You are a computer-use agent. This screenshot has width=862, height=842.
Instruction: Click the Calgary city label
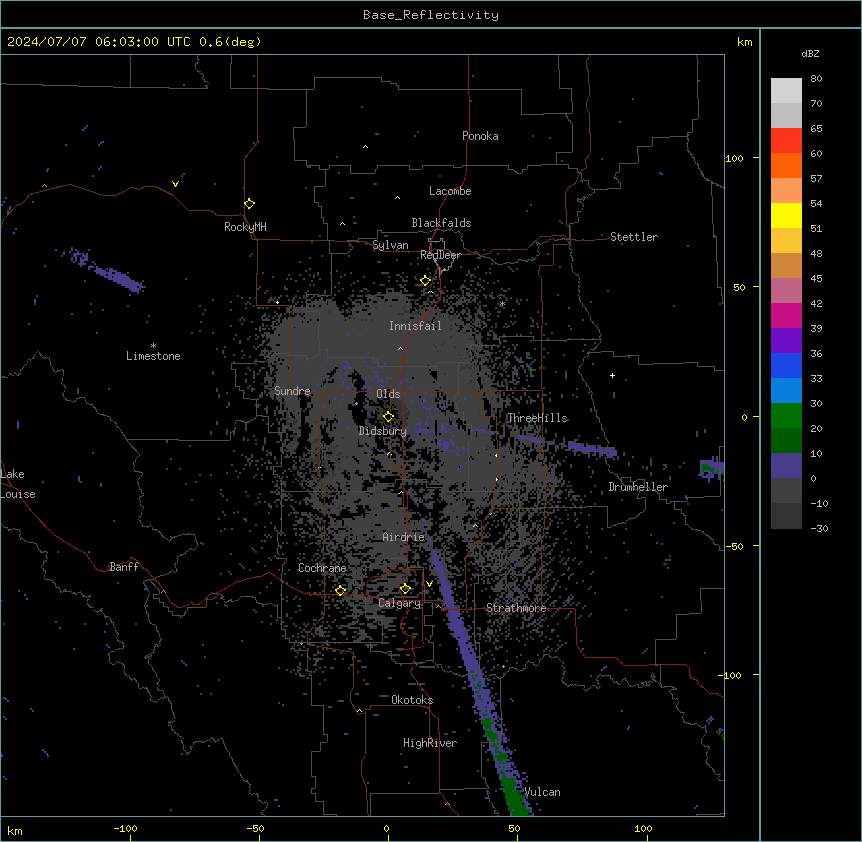click(399, 603)
